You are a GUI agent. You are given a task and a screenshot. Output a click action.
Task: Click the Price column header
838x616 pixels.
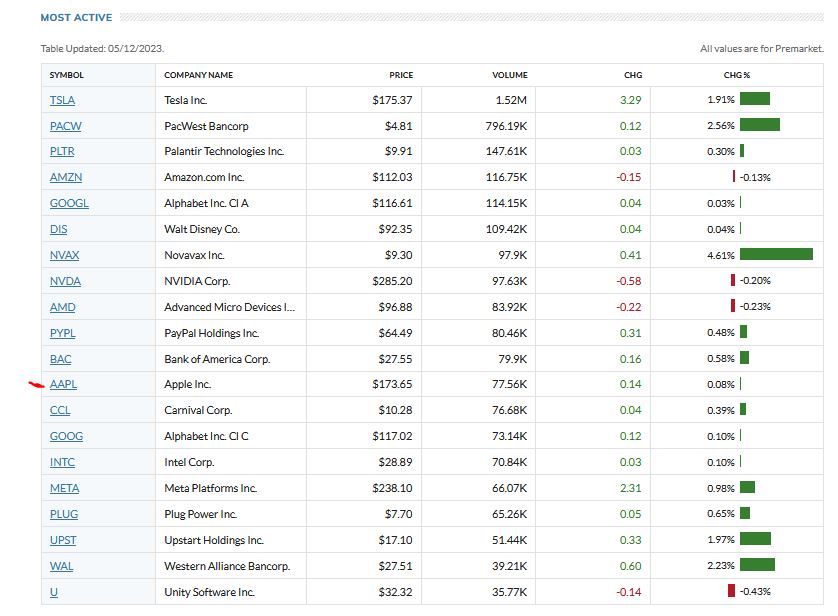(401, 75)
